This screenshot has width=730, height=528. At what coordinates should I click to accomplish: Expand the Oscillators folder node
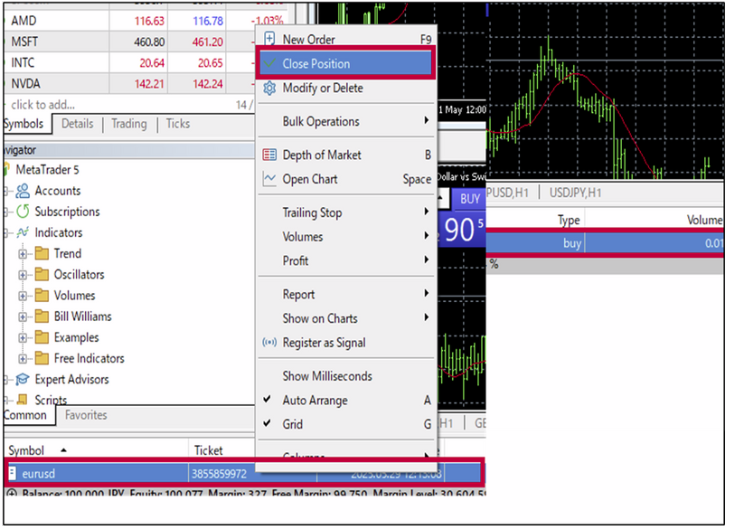click(23, 275)
